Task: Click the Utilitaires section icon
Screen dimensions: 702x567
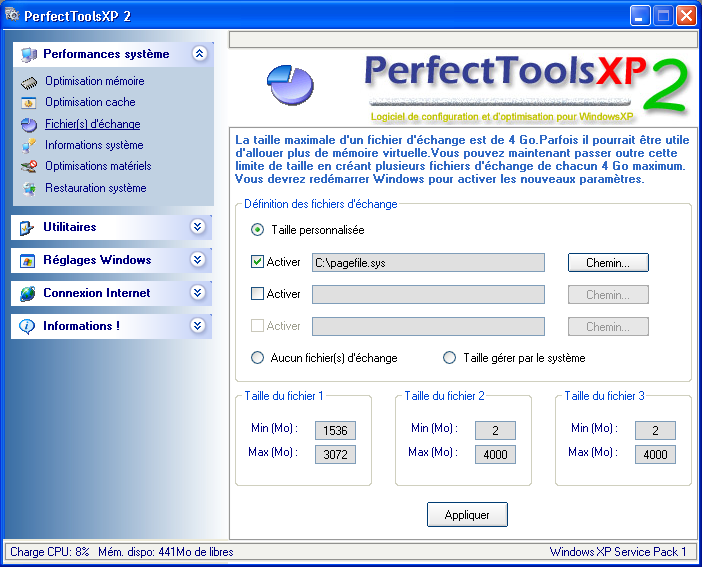Action: 26,228
